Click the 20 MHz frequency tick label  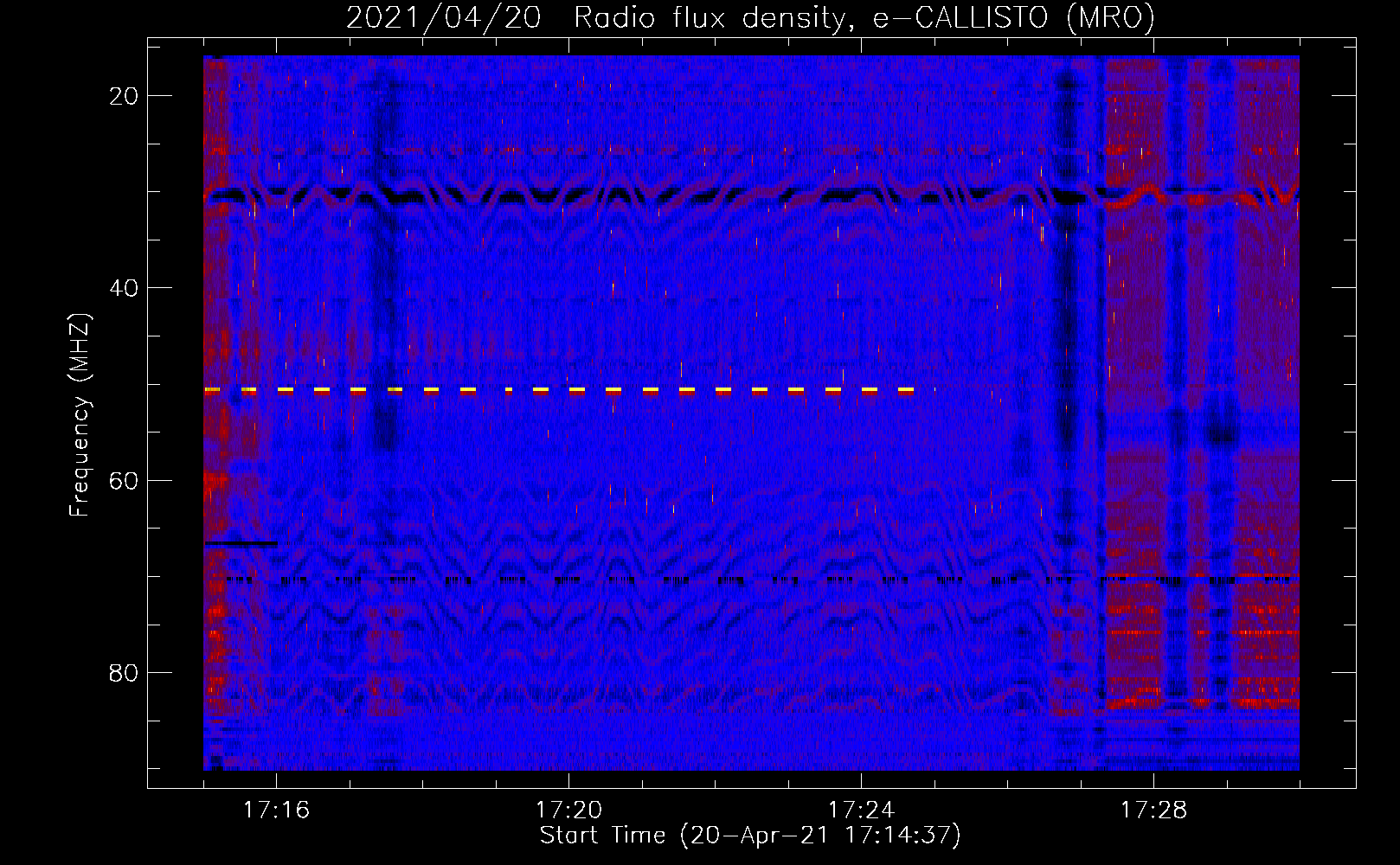[124, 96]
